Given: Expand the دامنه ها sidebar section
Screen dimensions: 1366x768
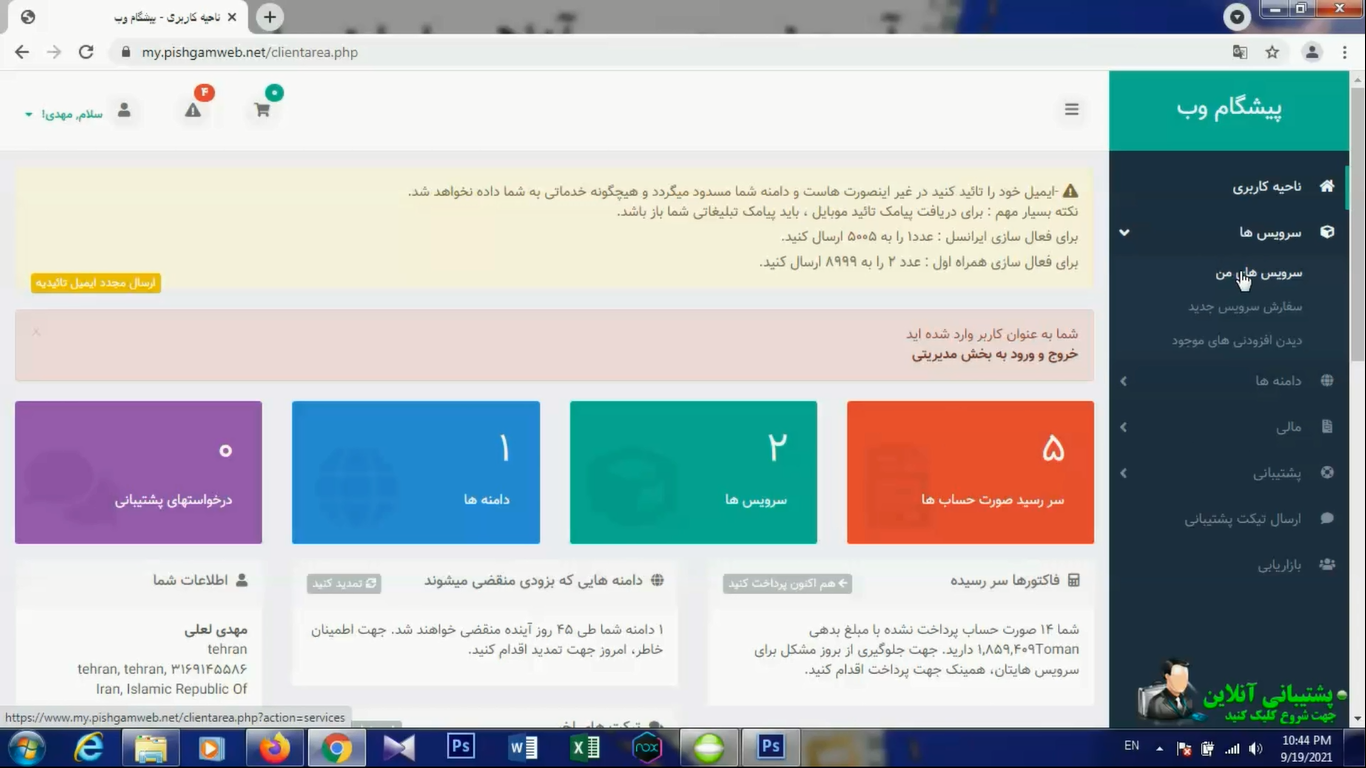Looking at the screenshot, I should 1124,381.
